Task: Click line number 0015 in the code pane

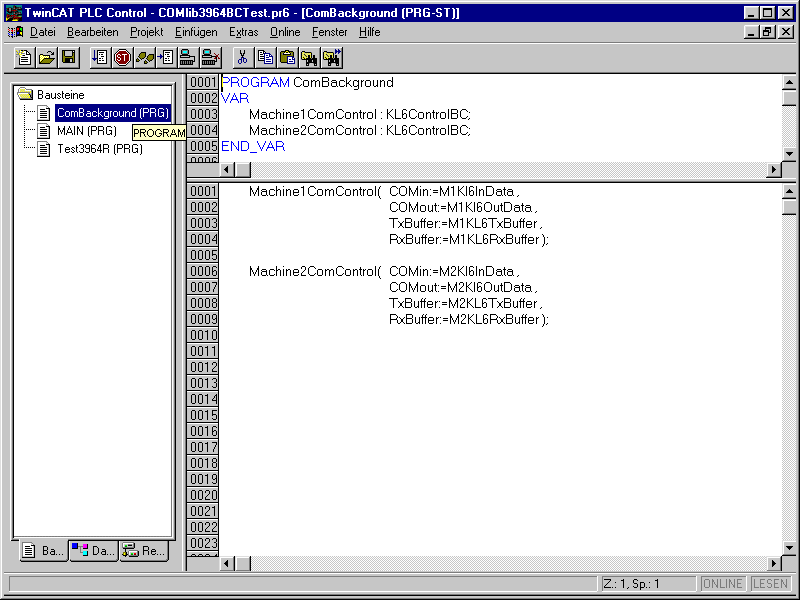Action: click(x=203, y=415)
